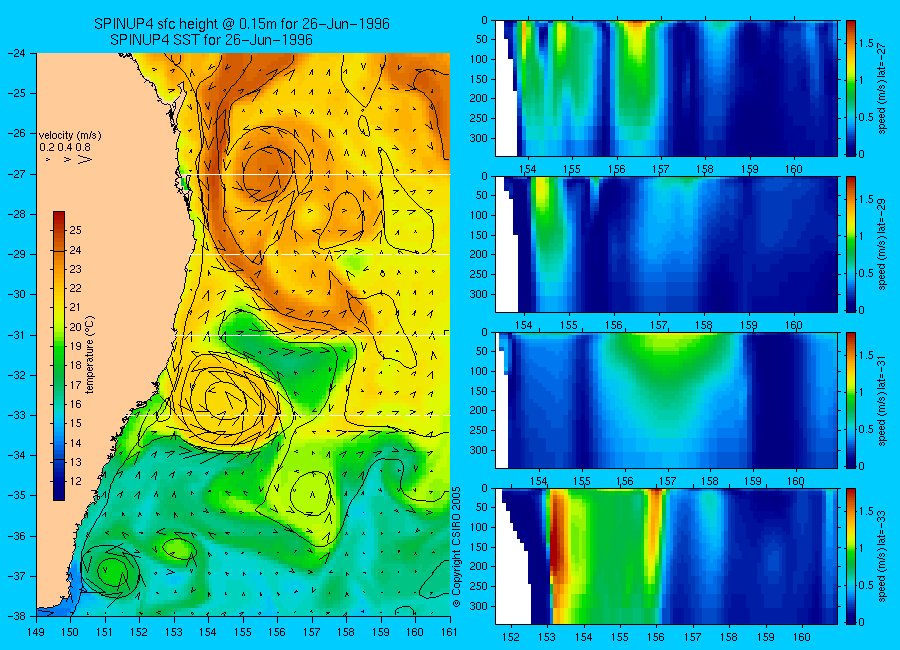Click the speed color bar for lat=-29

850,244
